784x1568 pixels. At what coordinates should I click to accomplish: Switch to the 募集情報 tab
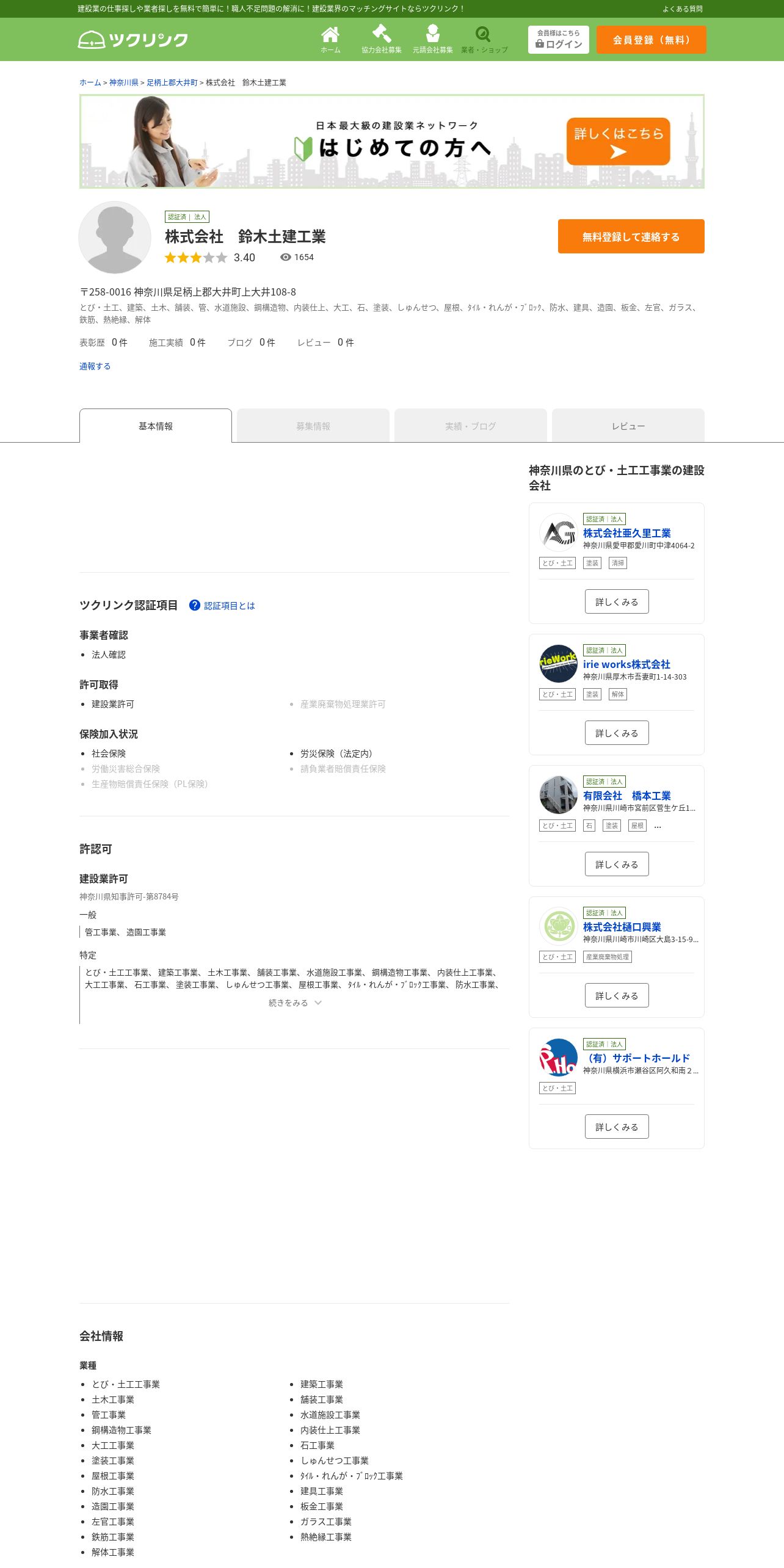pyautogui.click(x=313, y=426)
